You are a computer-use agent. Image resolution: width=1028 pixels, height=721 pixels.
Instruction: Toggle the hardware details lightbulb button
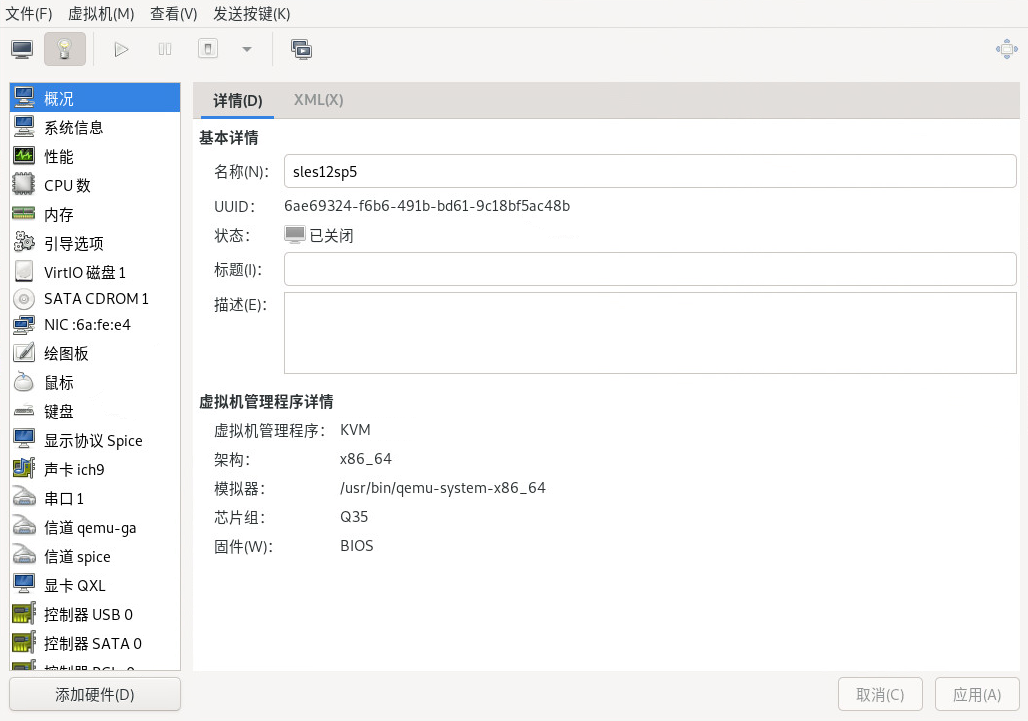pos(65,49)
